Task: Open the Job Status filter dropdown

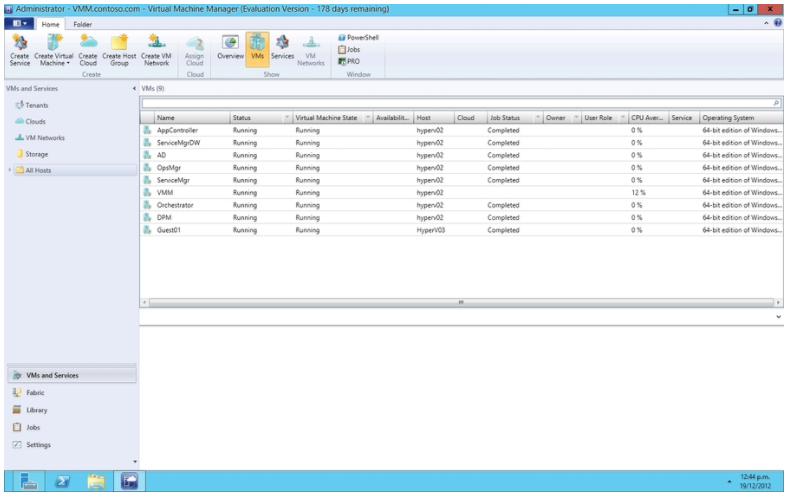Action: 537,118
